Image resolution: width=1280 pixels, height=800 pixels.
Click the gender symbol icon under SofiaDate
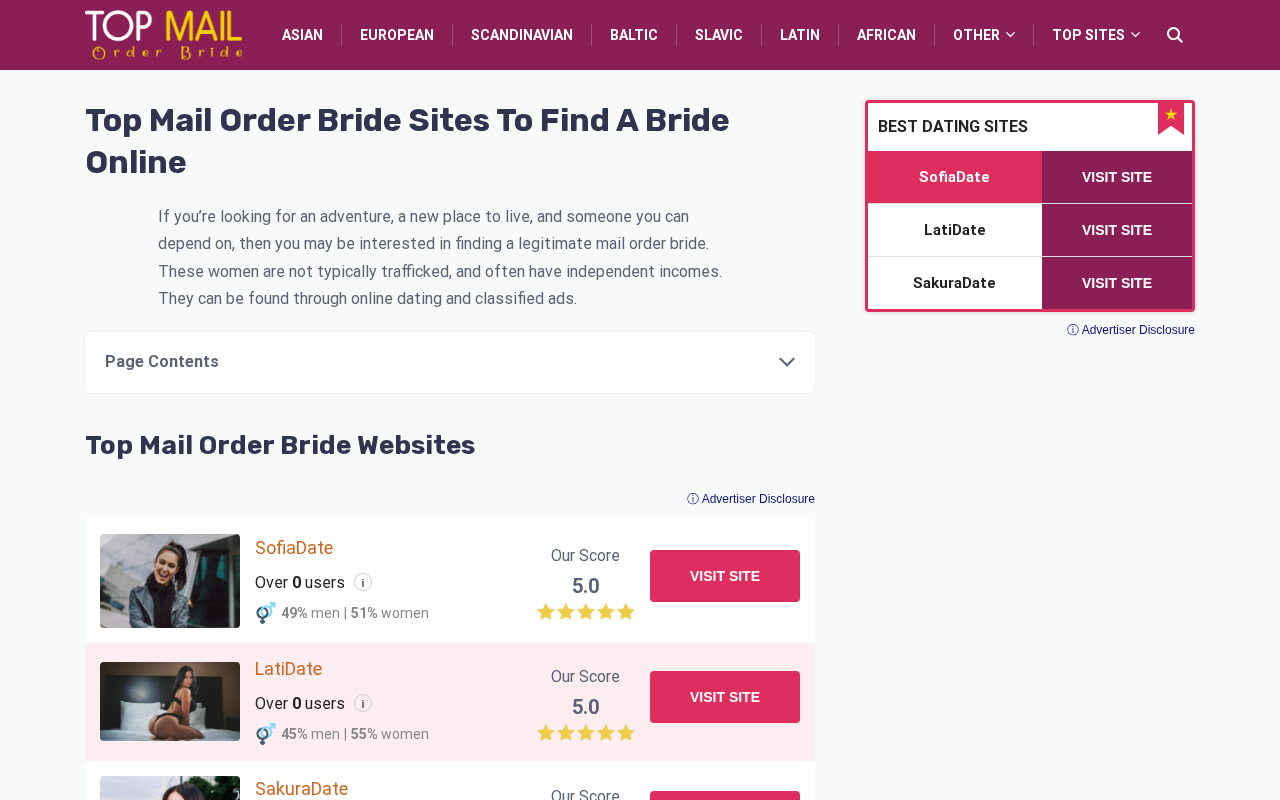pyautogui.click(x=265, y=613)
